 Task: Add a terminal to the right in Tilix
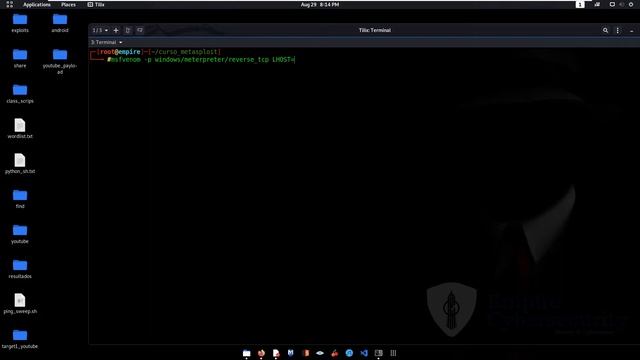pos(128,30)
